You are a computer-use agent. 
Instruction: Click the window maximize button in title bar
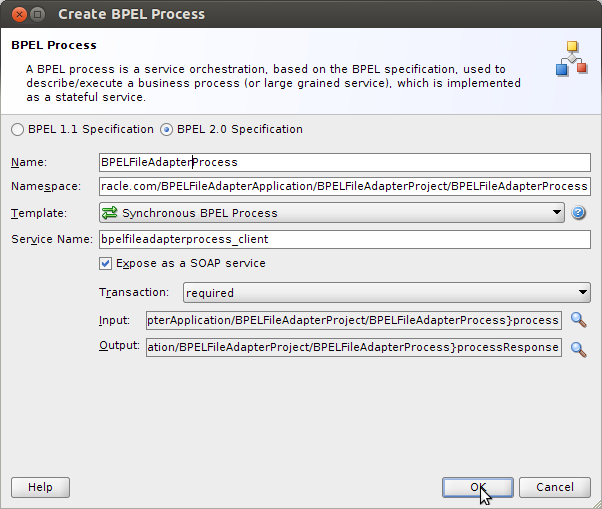pyautogui.click(x=37, y=15)
